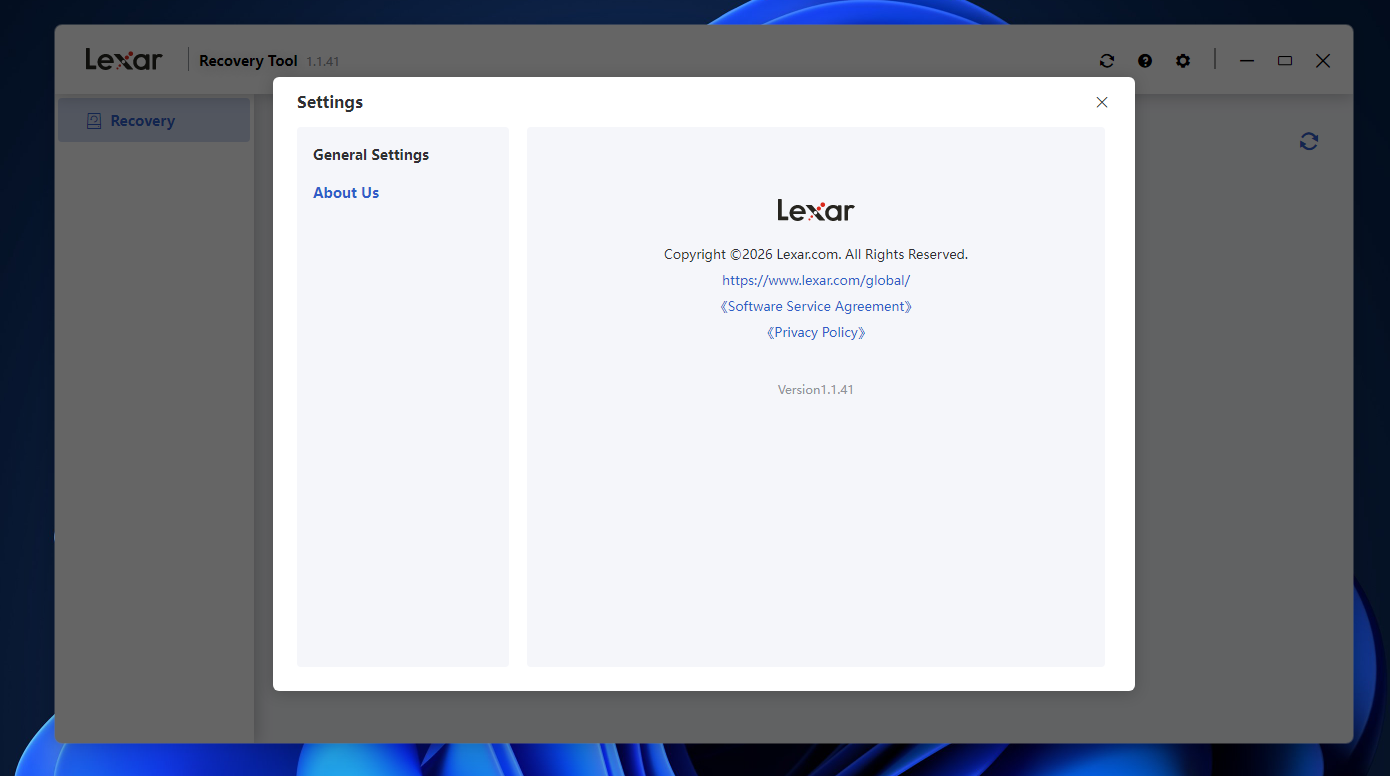Click the Recovery Tool title text

pyautogui.click(x=248, y=60)
